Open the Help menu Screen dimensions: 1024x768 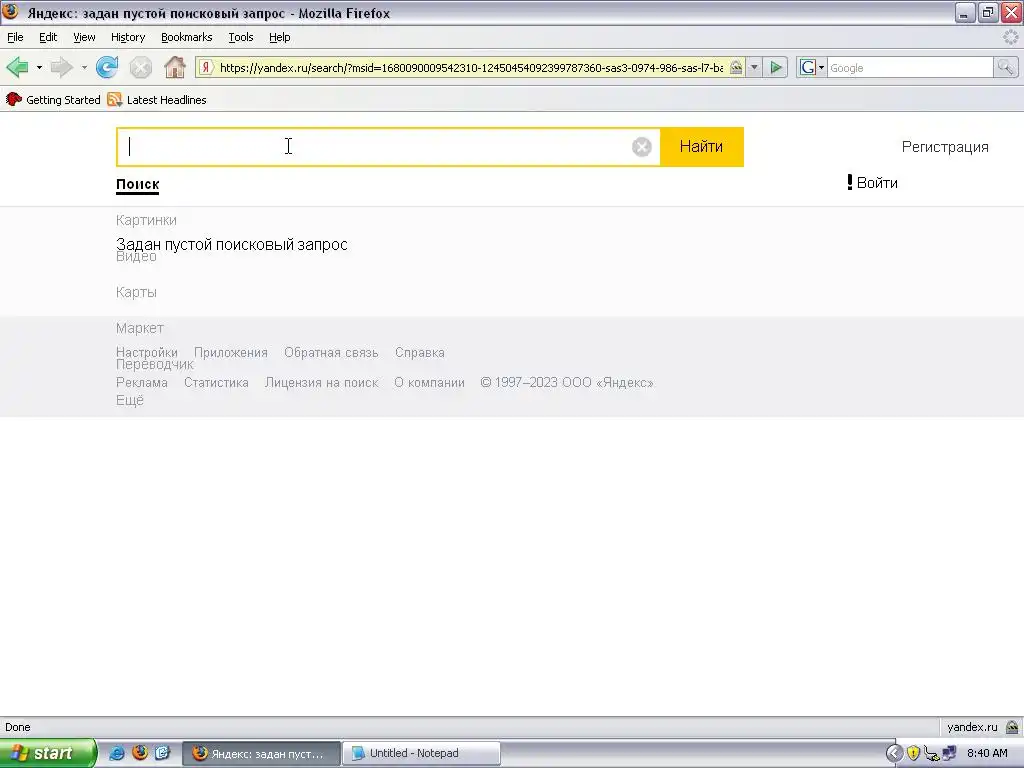280,37
